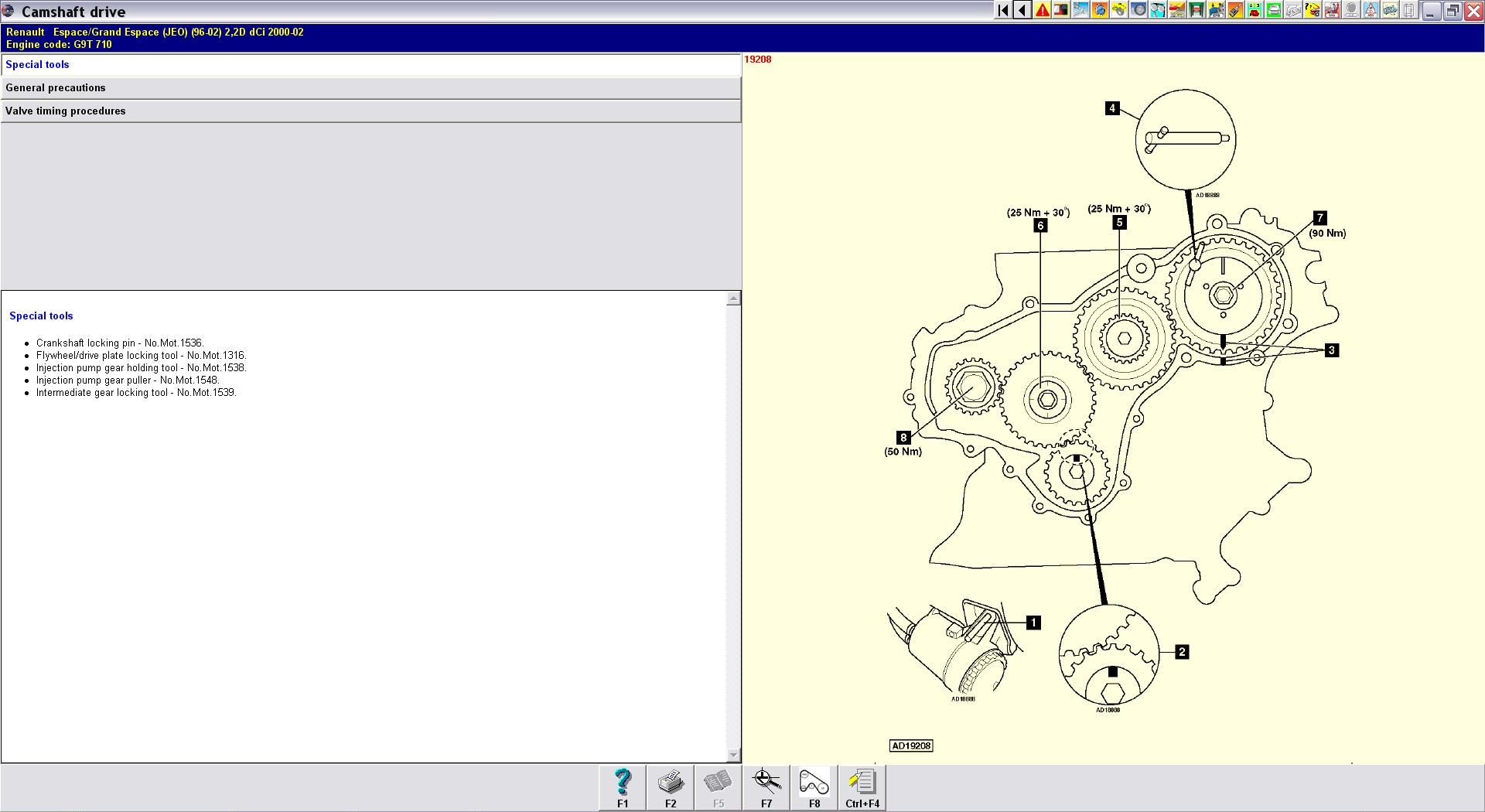Print the page with the F2 printer button

671,787
